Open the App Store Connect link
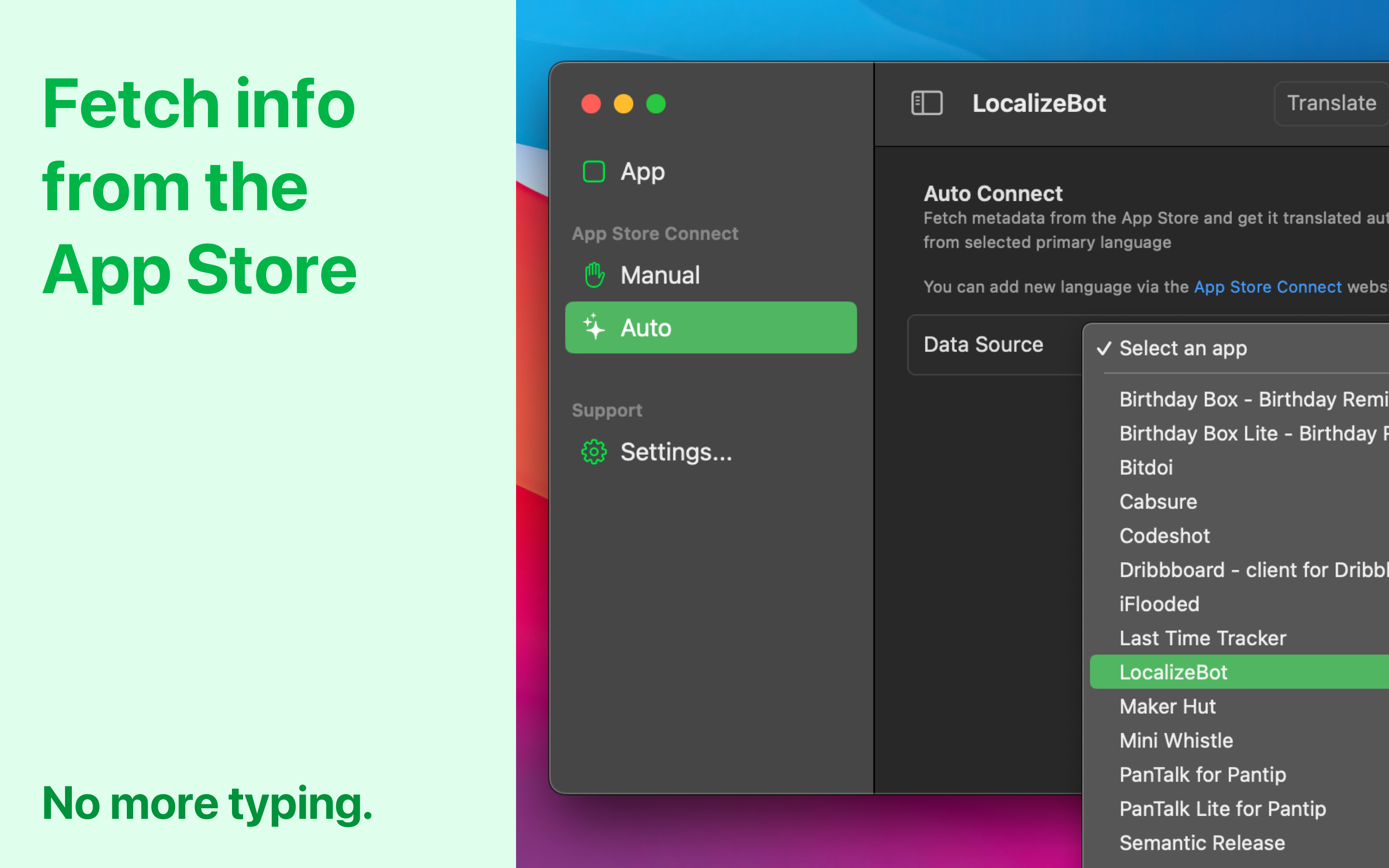The width and height of the screenshot is (1389, 868). (1267, 286)
